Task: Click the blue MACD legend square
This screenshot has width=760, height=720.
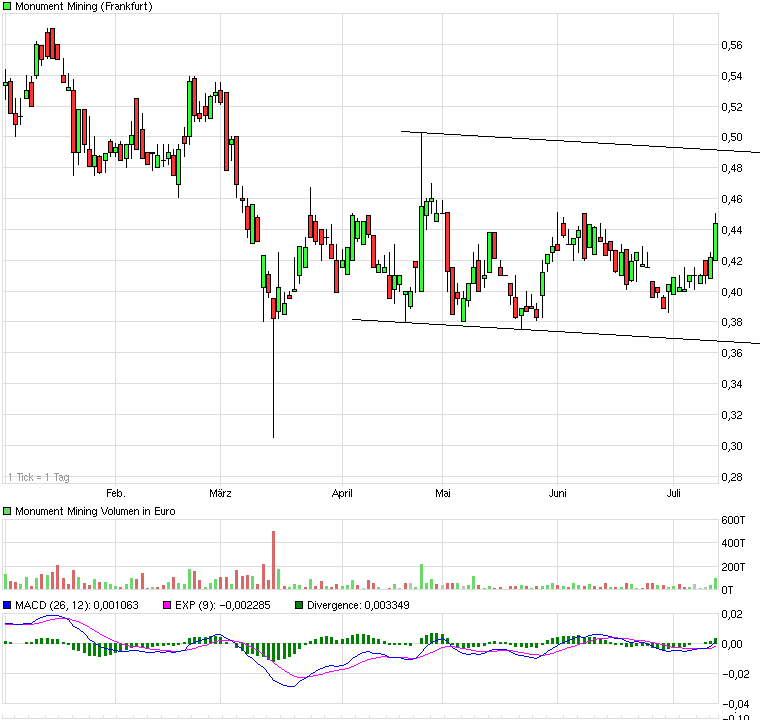Action: point(7,605)
